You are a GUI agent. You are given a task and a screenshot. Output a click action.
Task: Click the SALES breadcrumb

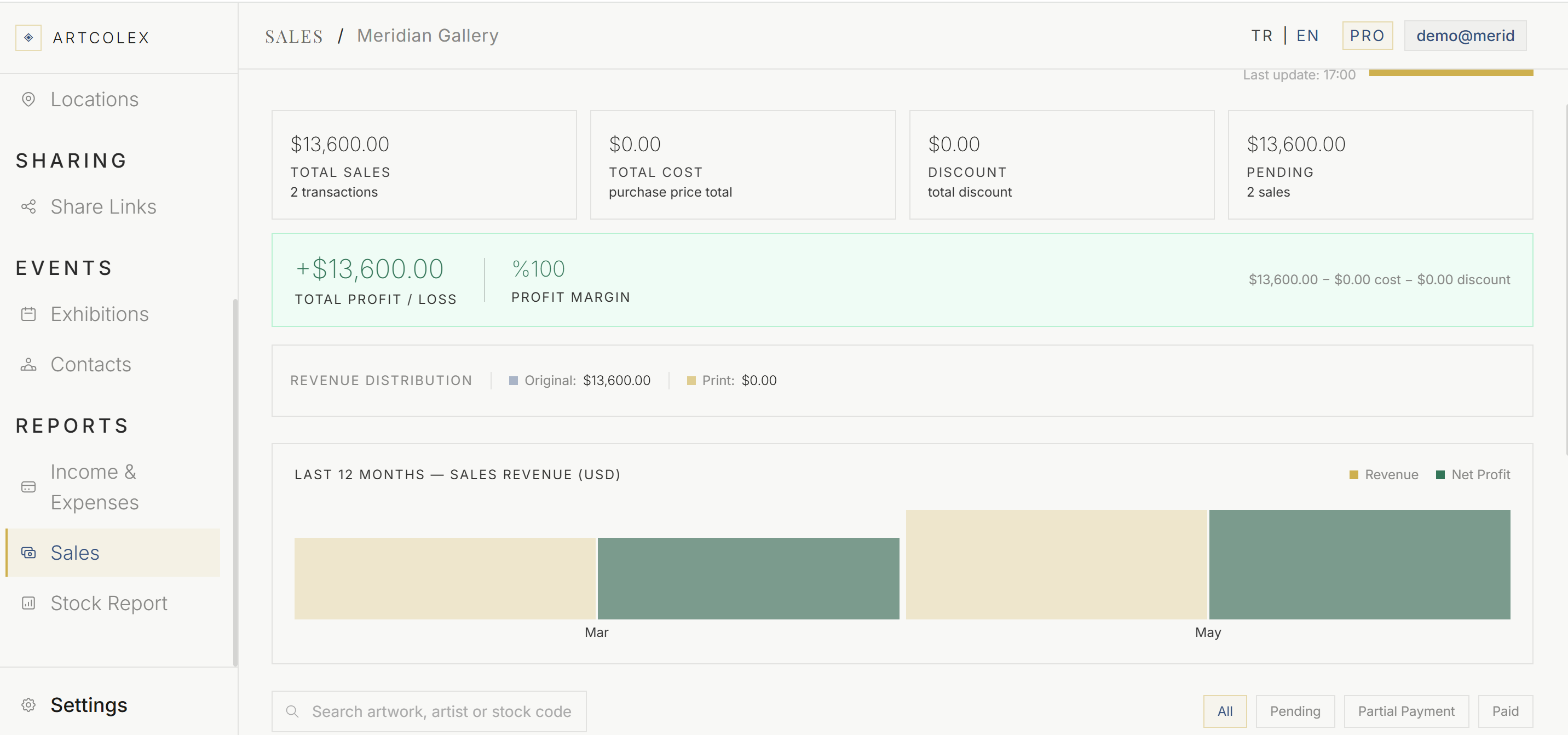click(x=294, y=37)
